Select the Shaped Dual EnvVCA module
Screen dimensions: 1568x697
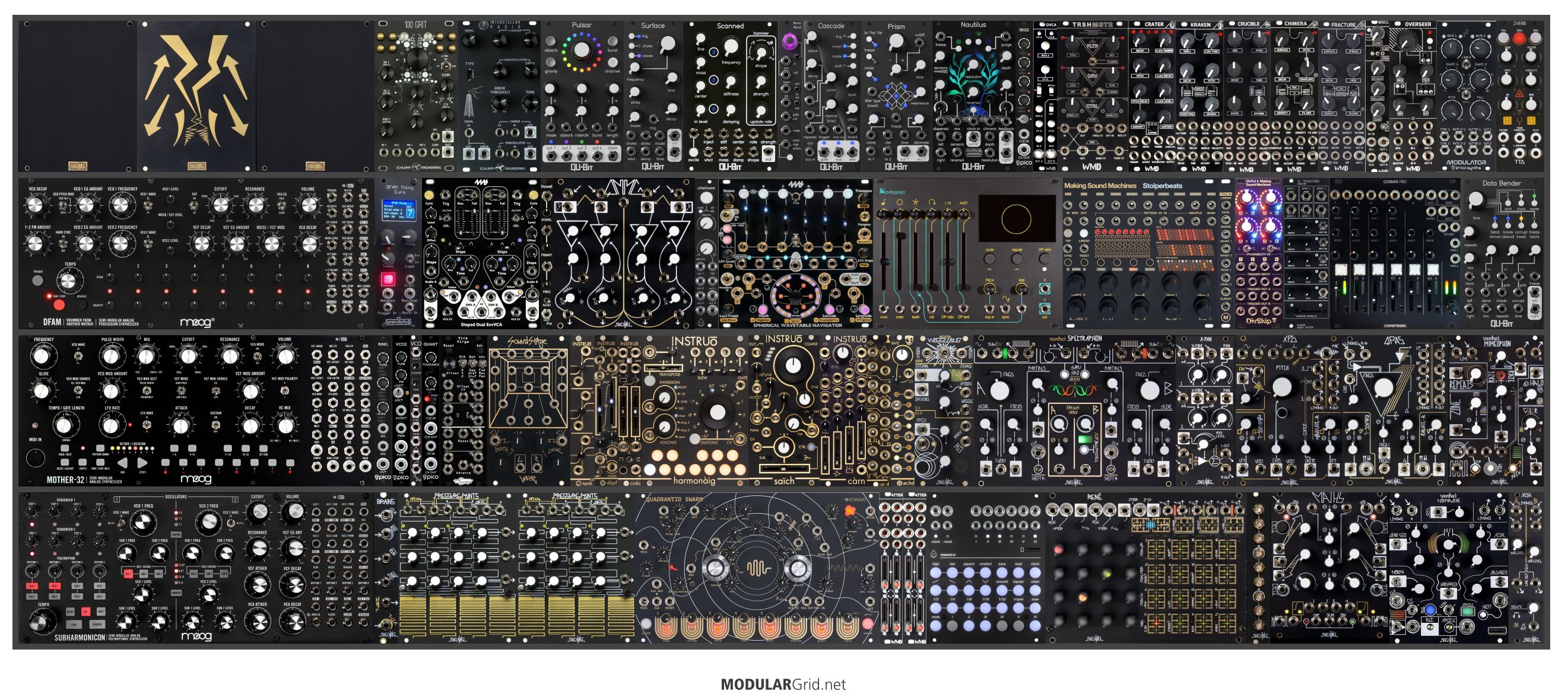[x=481, y=253]
